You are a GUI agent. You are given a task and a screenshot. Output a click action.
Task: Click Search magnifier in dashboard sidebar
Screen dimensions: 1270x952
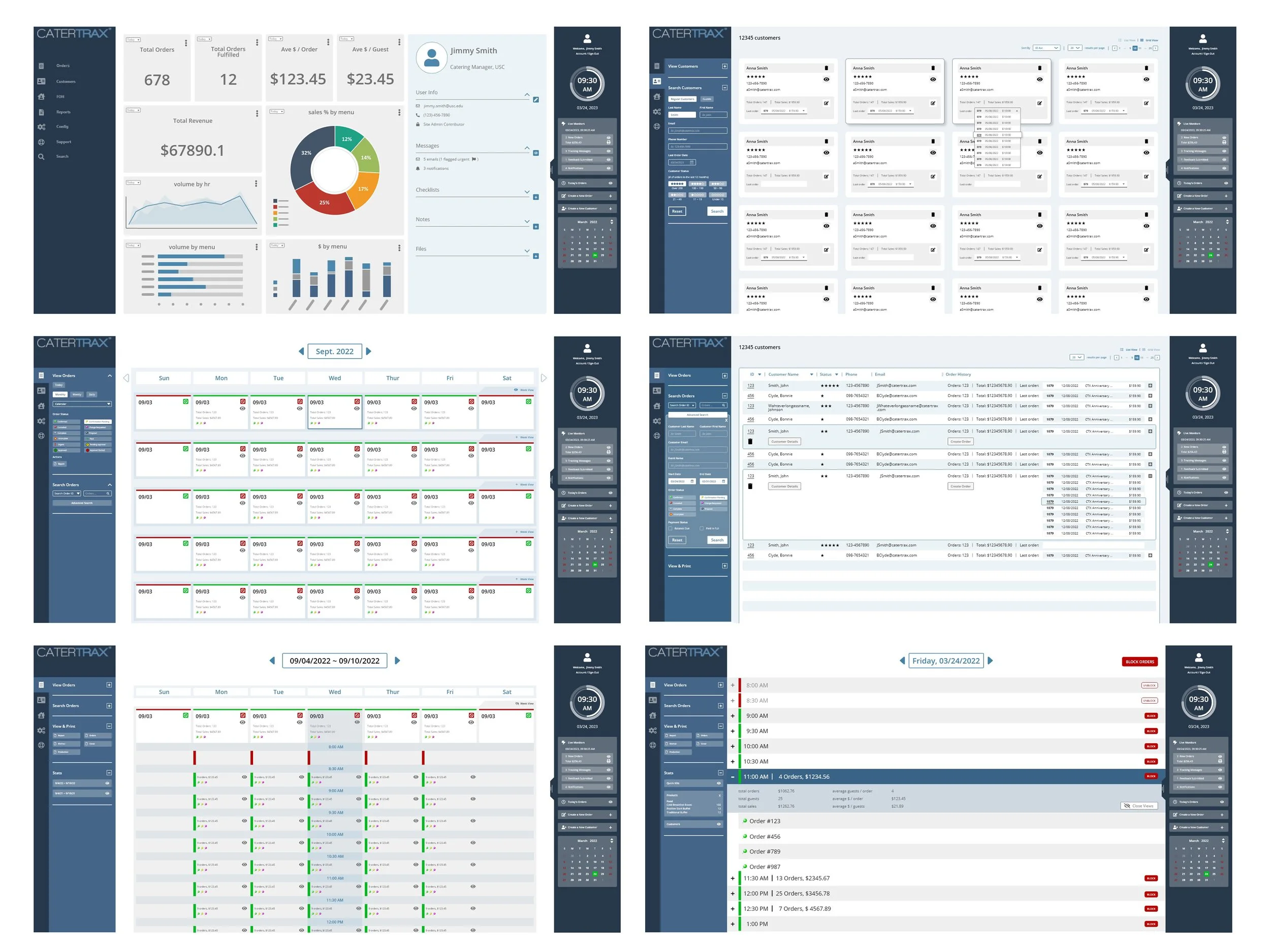41,157
